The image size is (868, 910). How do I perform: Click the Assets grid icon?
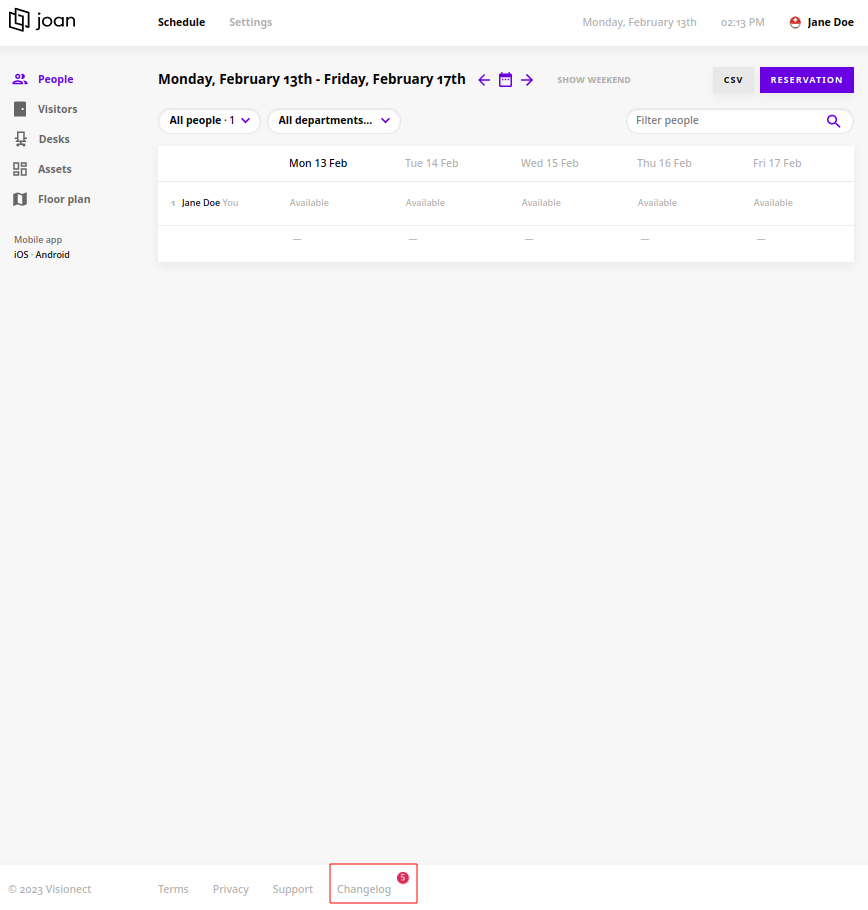[20, 169]
